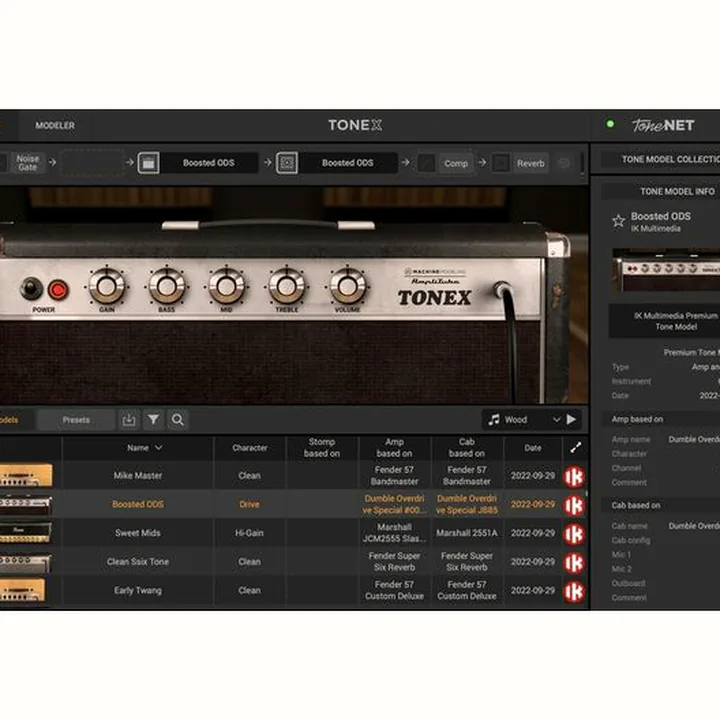The height and width of the screenshot is (720, 720).
Task: Toggle the Comp effect icon
Action: tap(426, 163)
